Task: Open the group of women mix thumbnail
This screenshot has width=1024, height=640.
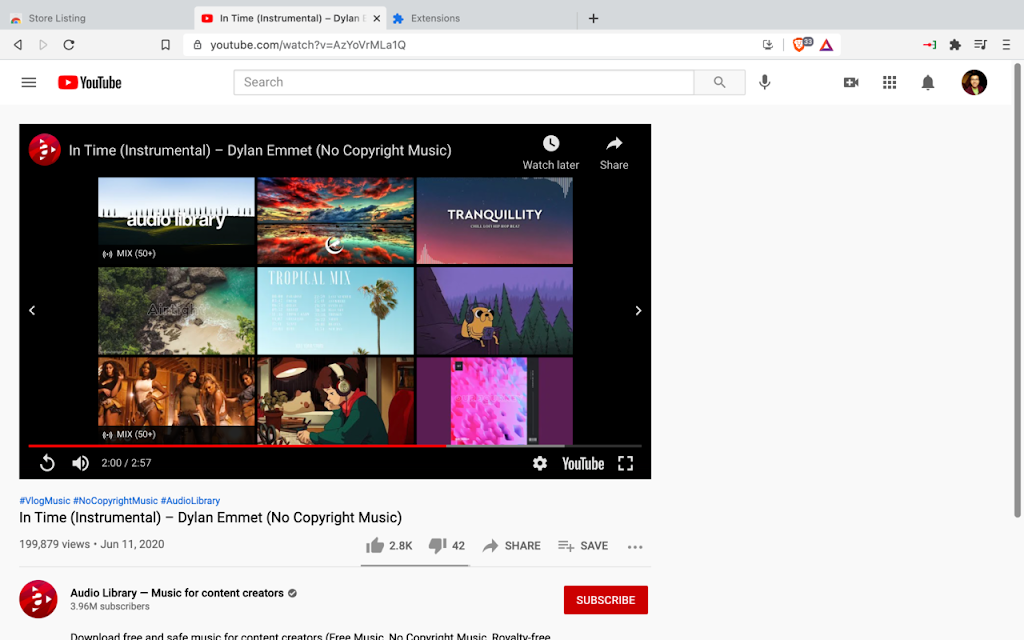Action: click(x=176, y=400)
